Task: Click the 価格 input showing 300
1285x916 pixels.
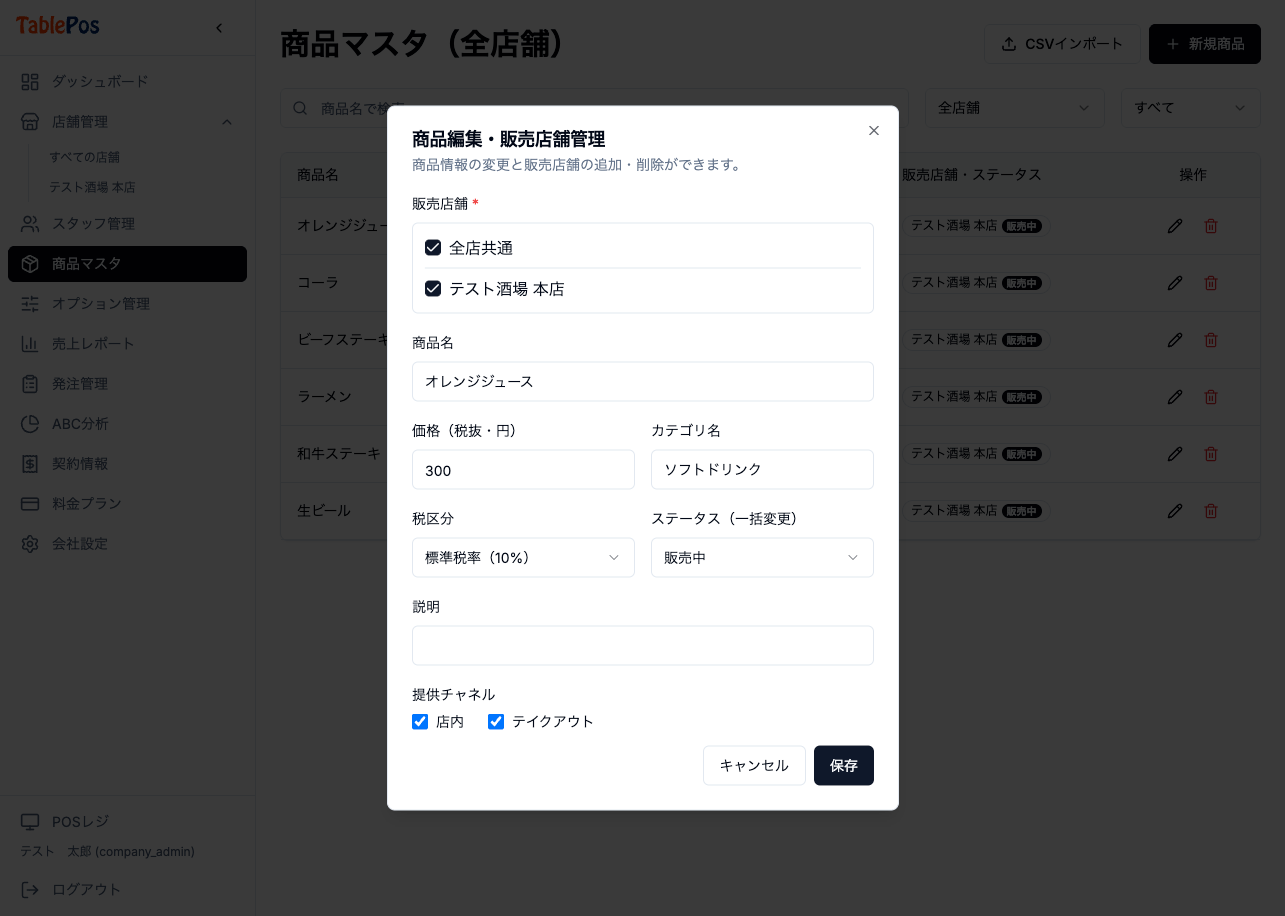Action: tap(523, 470)
